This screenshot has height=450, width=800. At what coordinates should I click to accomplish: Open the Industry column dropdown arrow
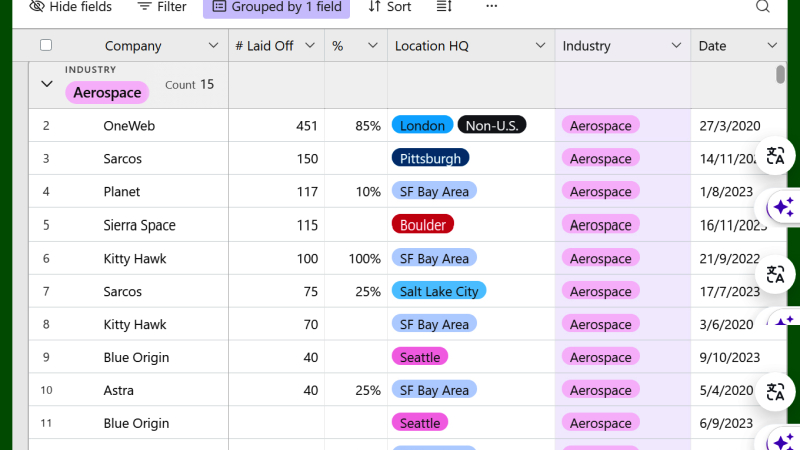pos(676,45)
